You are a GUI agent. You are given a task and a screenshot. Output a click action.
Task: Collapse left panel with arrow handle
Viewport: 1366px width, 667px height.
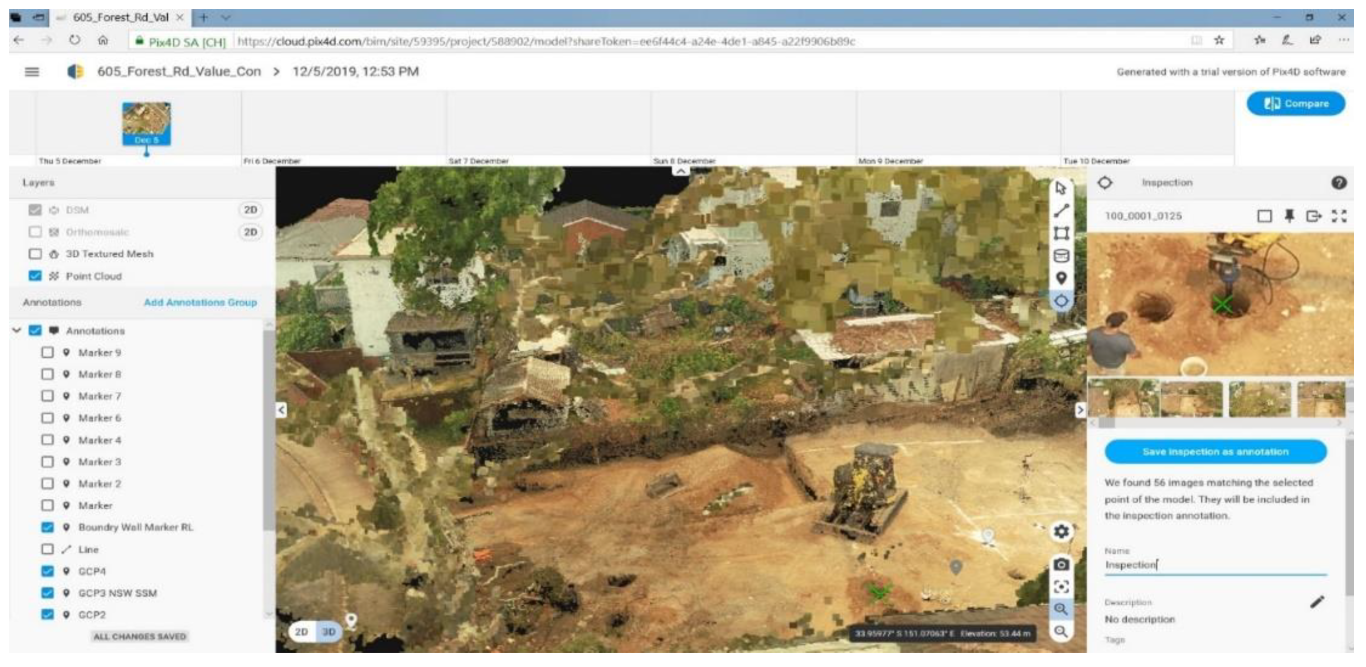[281, 409]
